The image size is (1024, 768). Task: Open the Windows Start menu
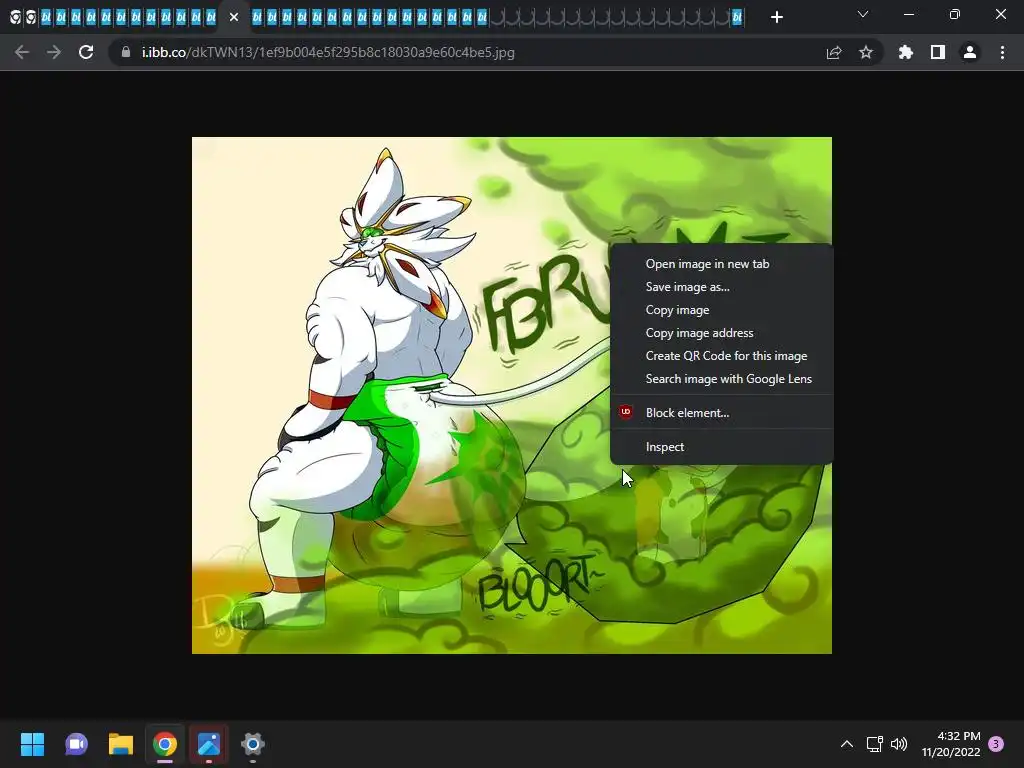tap(32, 744)
